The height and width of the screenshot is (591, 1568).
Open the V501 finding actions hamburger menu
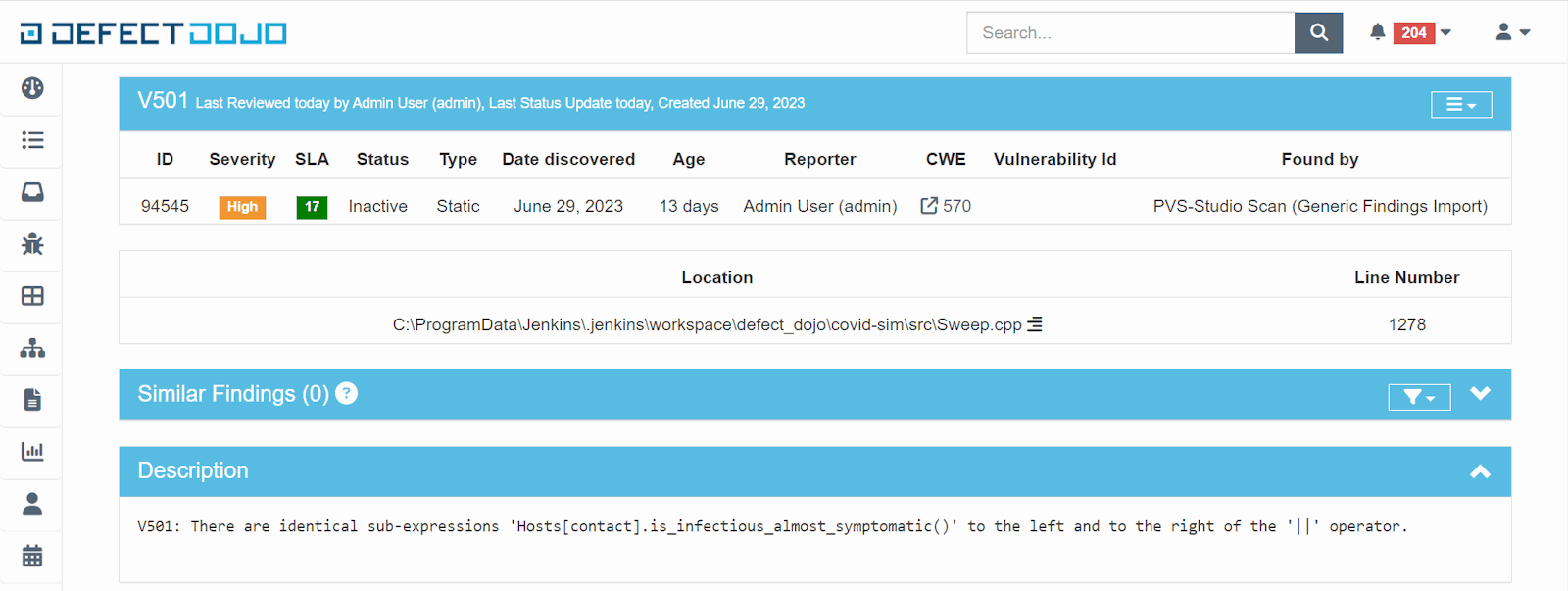(1460, 105)
